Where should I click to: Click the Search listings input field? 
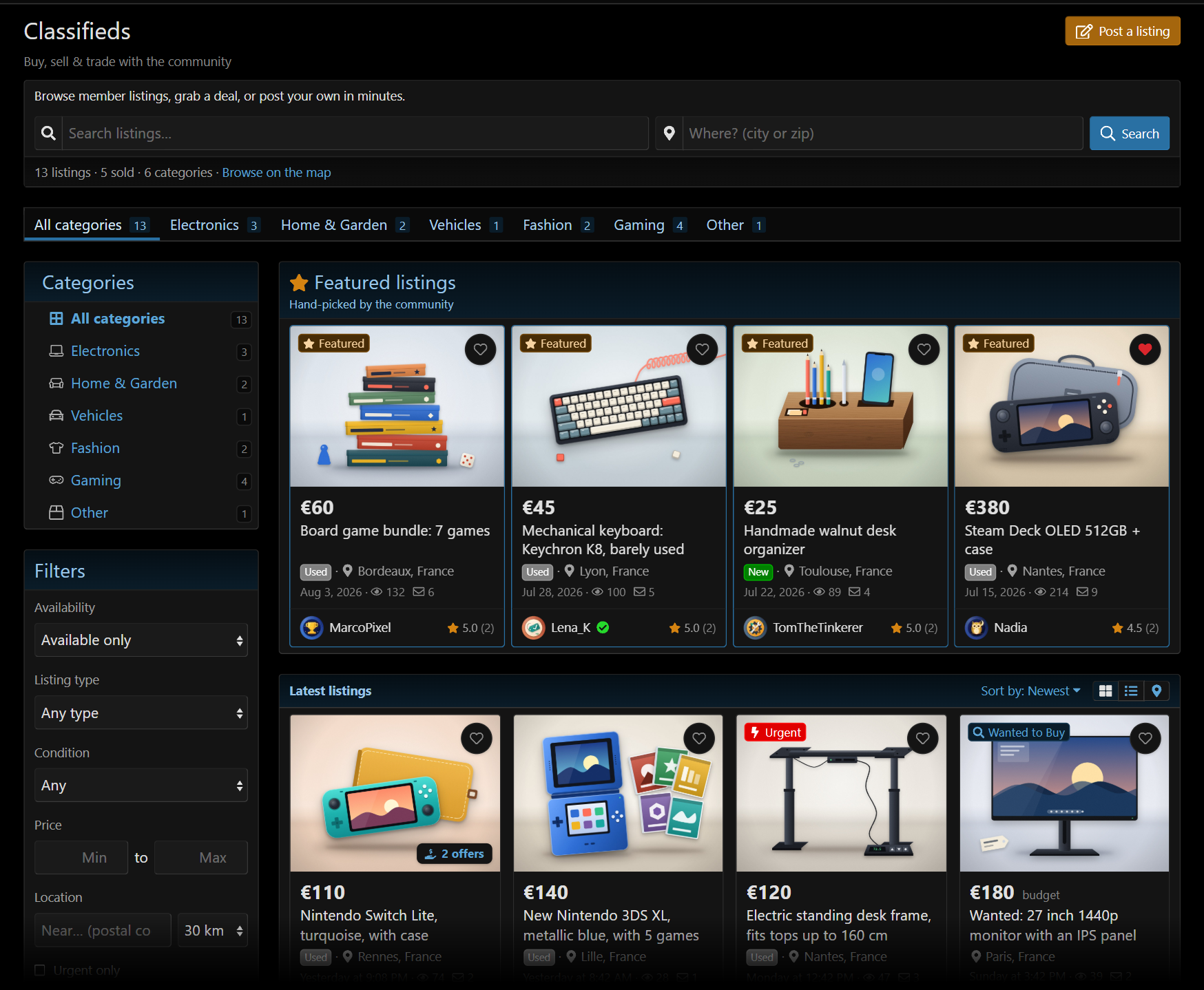click(355, 134)
